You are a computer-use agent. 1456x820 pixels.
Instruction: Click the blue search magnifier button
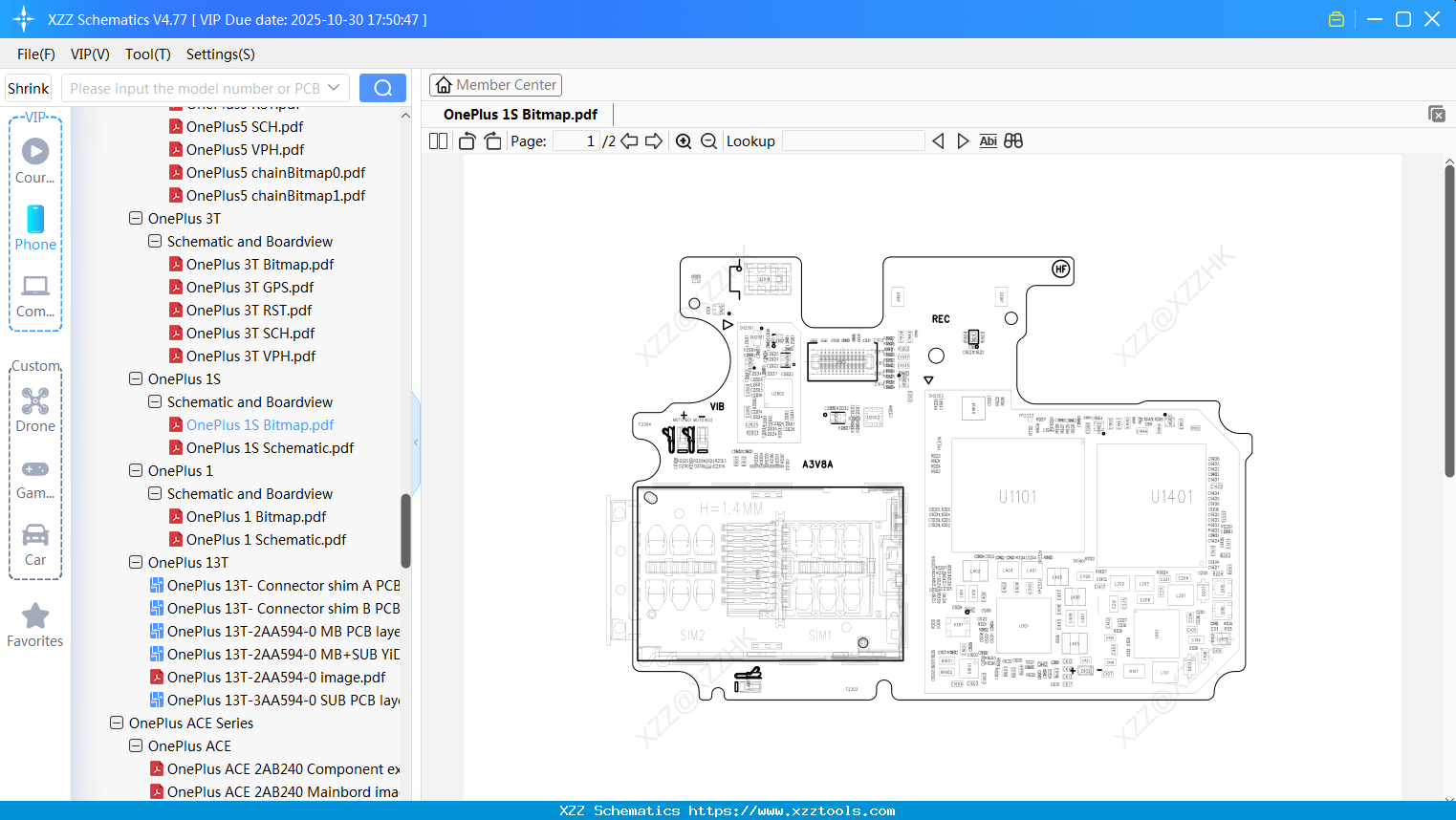pyautogui.click(x=382, y=88)
